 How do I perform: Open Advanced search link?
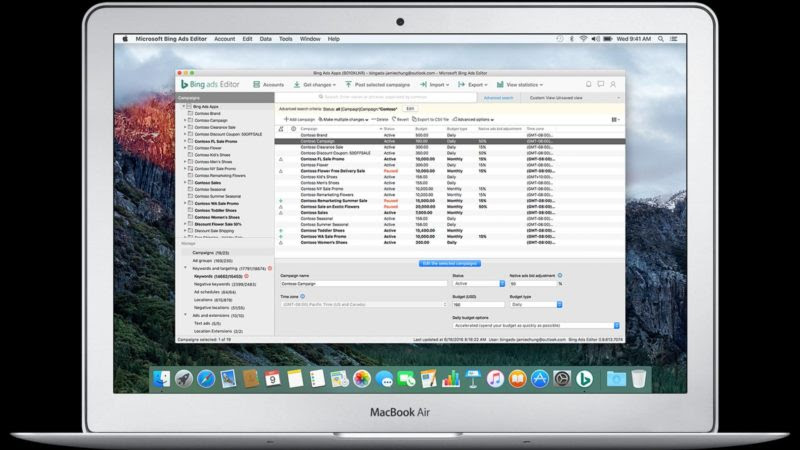coord(498,97)
